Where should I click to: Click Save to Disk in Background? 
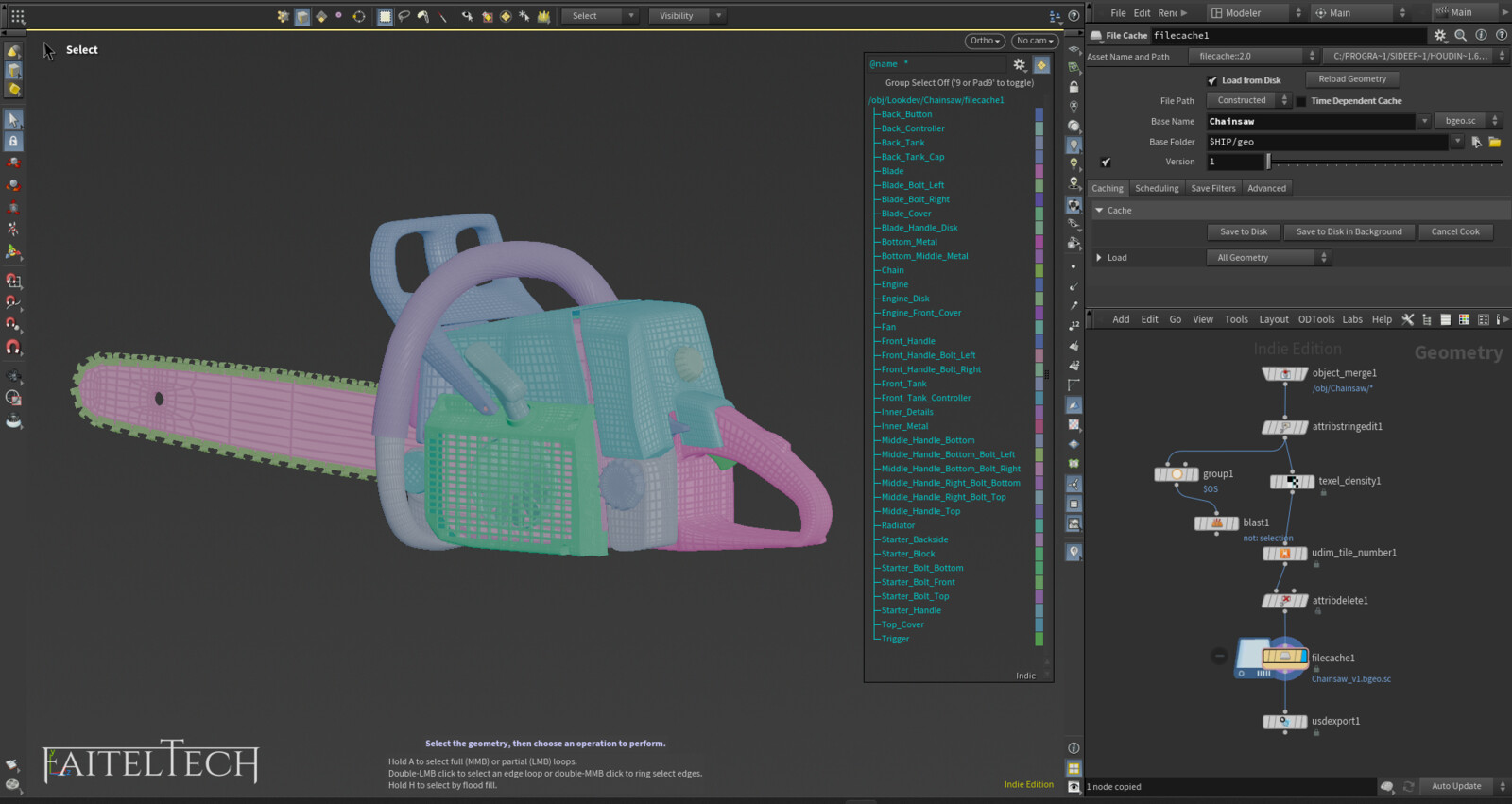pos(1349,231)
